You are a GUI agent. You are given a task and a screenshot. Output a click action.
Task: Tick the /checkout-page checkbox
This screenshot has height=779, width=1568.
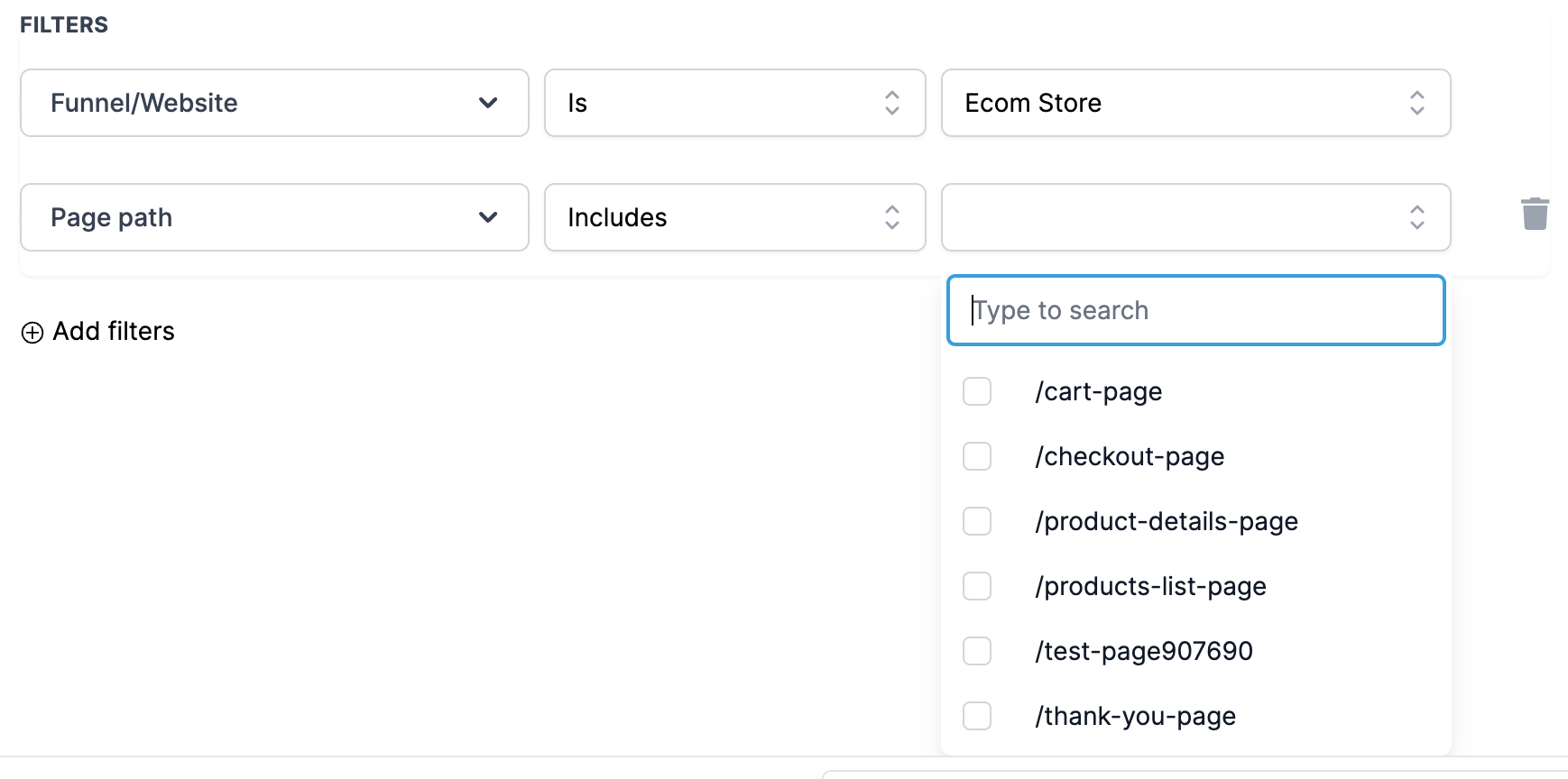(977, 456)
